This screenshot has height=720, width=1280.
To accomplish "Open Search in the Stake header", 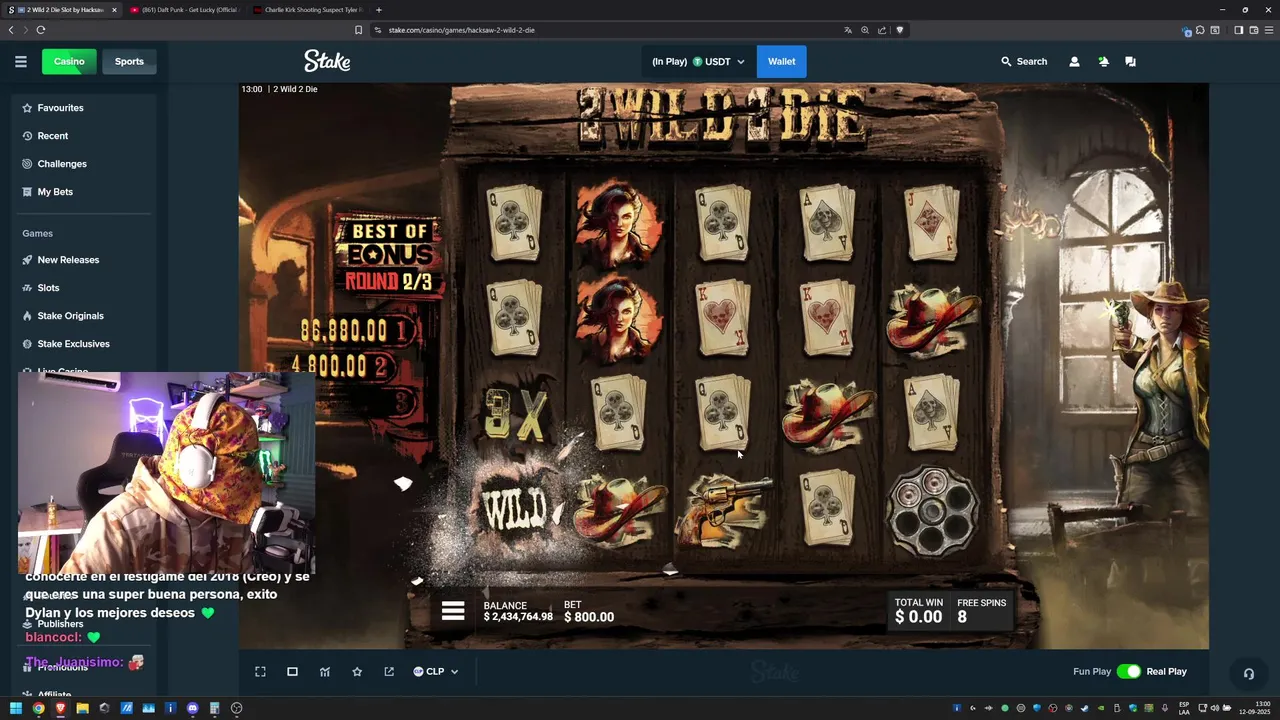I will (1024, 61).
